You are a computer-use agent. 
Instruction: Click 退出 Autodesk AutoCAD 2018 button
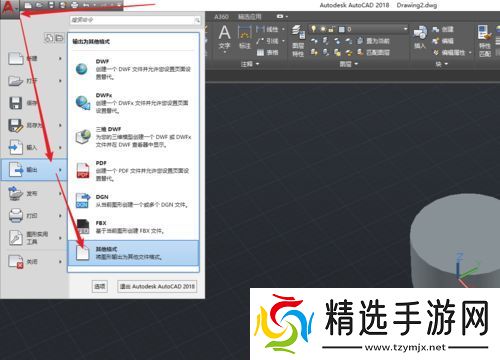(x=157, y=286)
